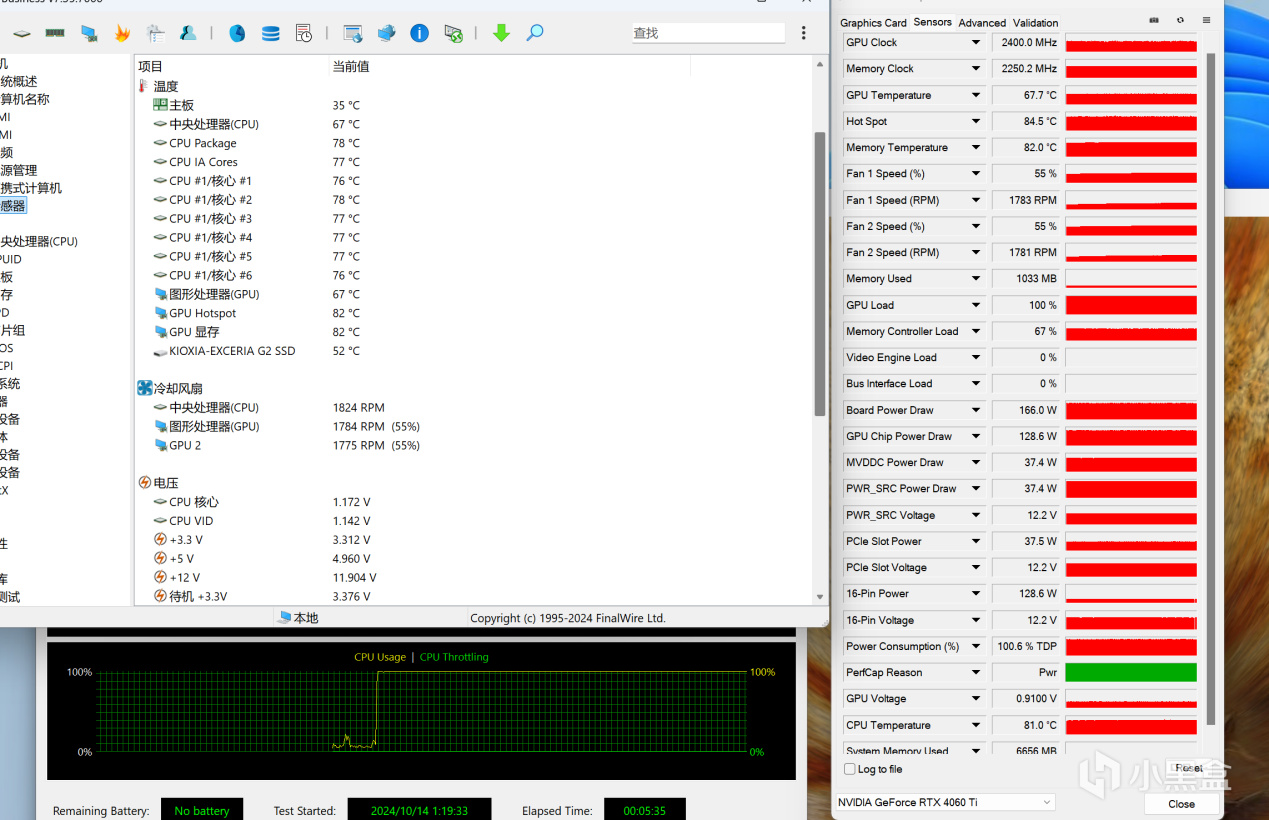The image size is (1269, 820).
Task: Click the 当前值 column header
Action: (351, 66)
